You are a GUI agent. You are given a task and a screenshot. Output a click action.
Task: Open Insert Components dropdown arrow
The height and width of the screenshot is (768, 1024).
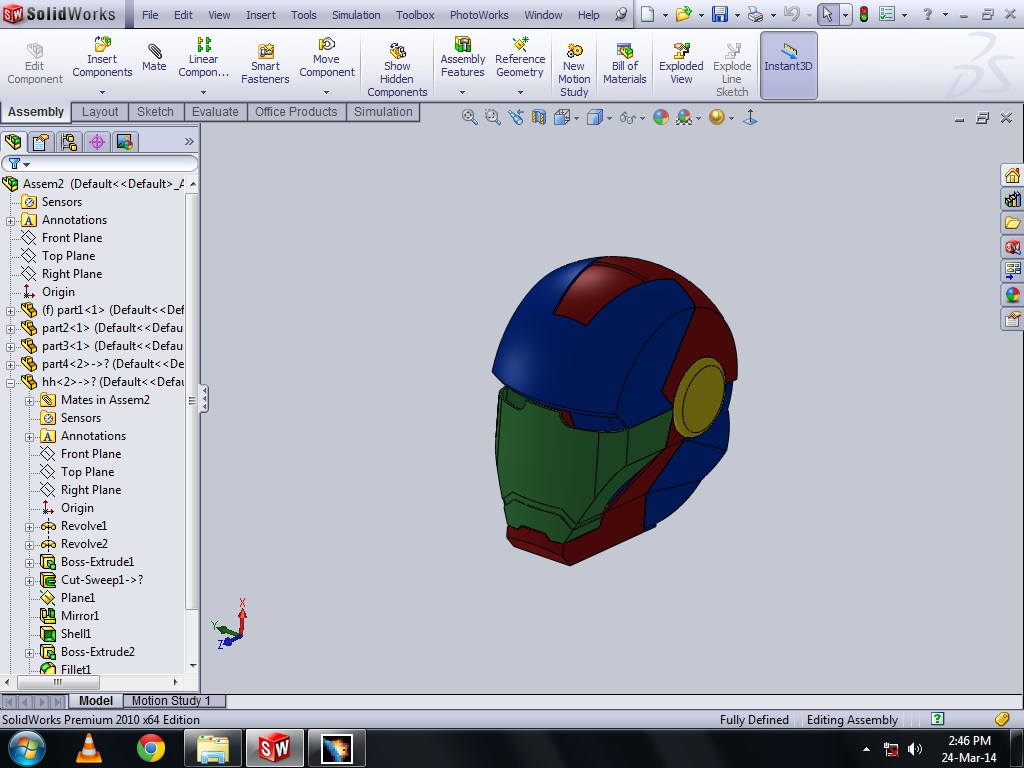[102, 93]
